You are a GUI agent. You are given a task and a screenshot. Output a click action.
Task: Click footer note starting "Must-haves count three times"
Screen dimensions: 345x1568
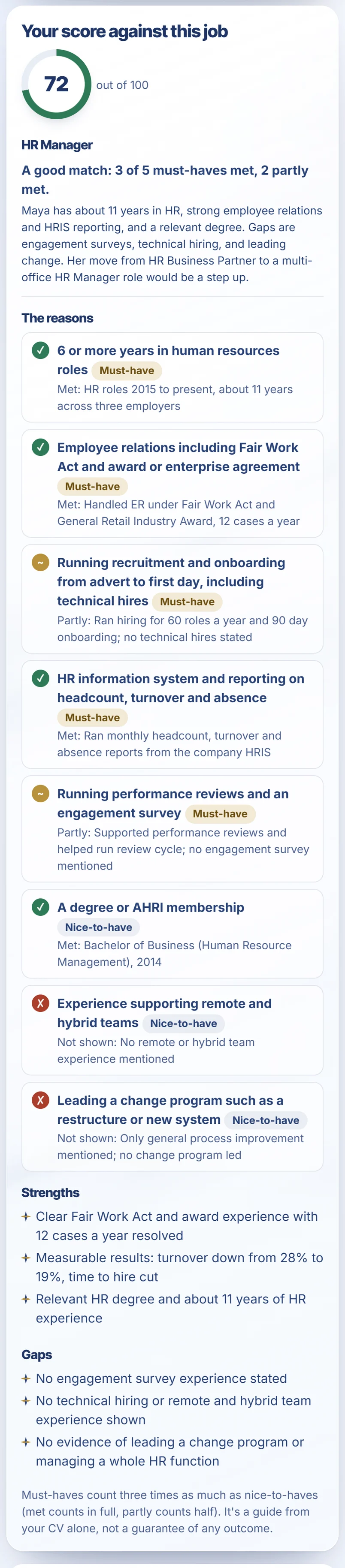coord(170,1511)
